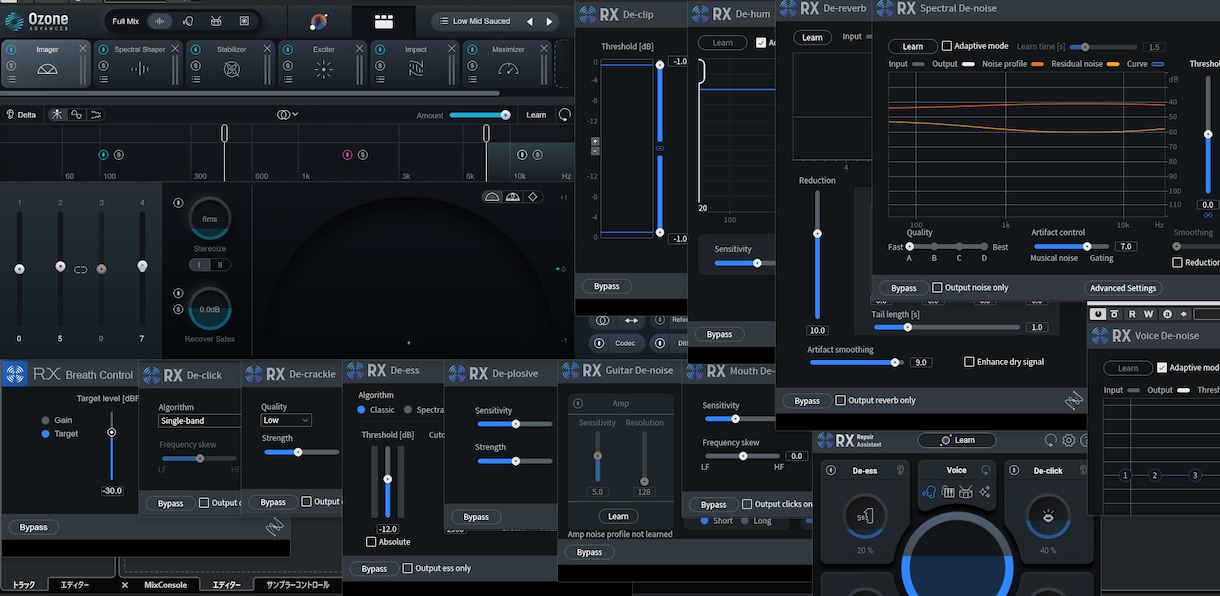Select the drums signal type icon in Ozone
This screenshot has width=1220, height=596.
[217, 21]
